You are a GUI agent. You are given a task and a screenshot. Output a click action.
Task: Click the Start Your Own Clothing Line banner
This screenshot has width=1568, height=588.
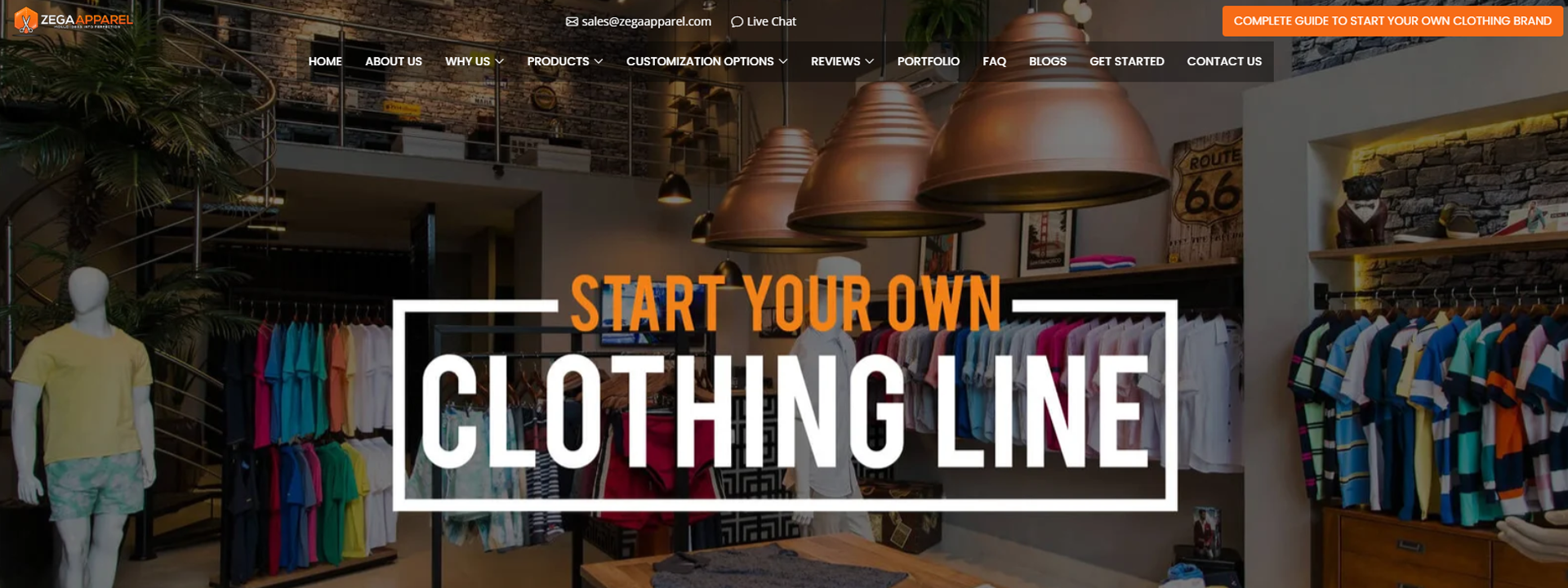click(x=785, y=390)
